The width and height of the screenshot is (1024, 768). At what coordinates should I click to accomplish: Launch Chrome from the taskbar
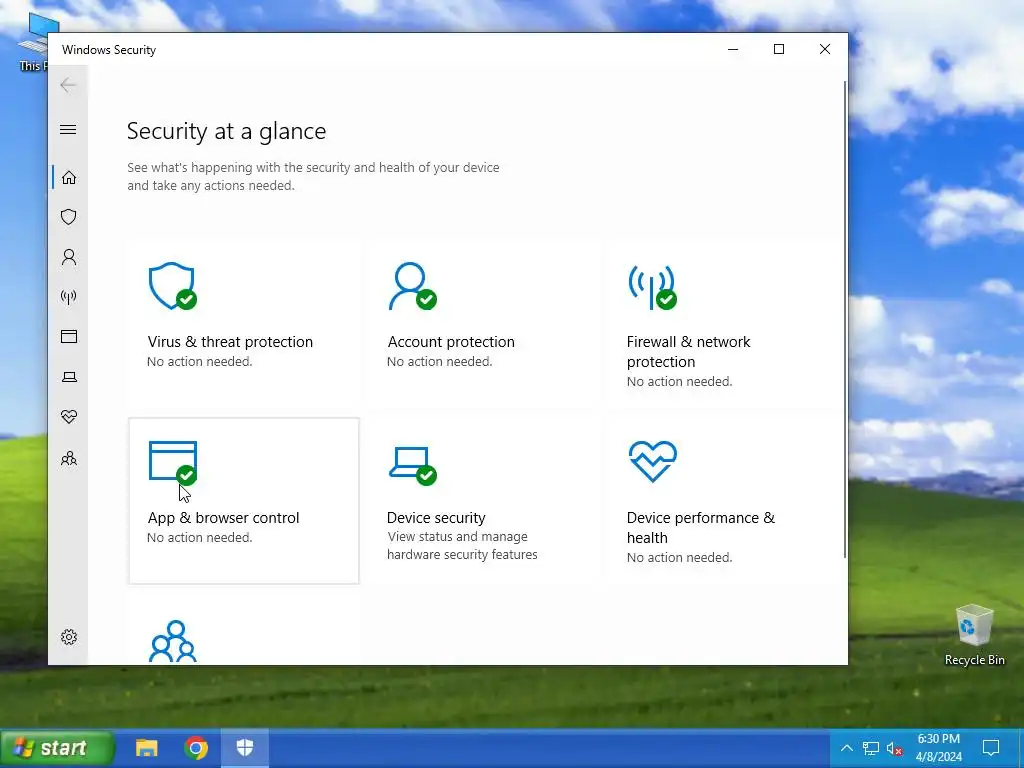pyautogui.click(x=196, y=748)
